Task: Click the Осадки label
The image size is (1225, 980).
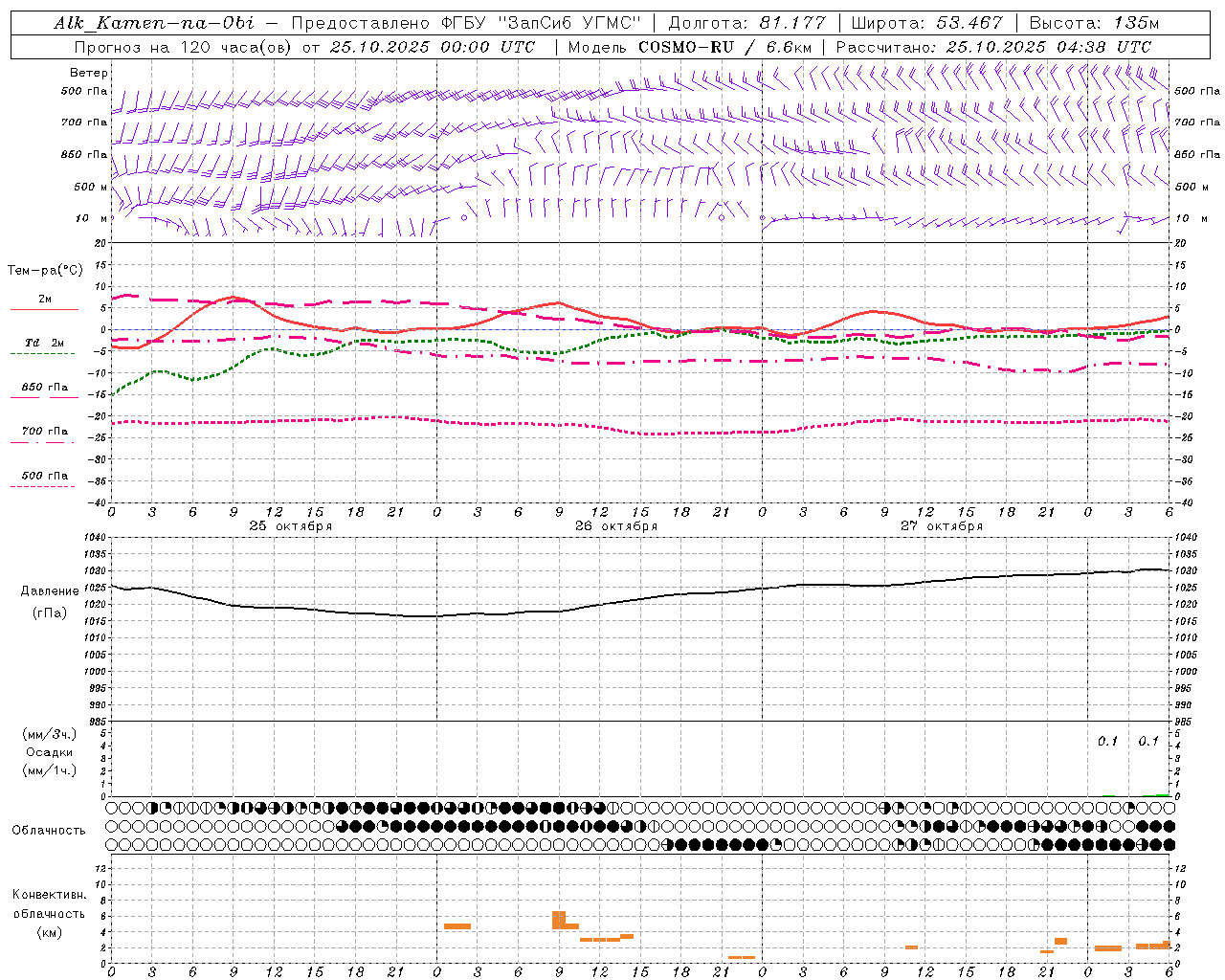Action: coord(50,752)
